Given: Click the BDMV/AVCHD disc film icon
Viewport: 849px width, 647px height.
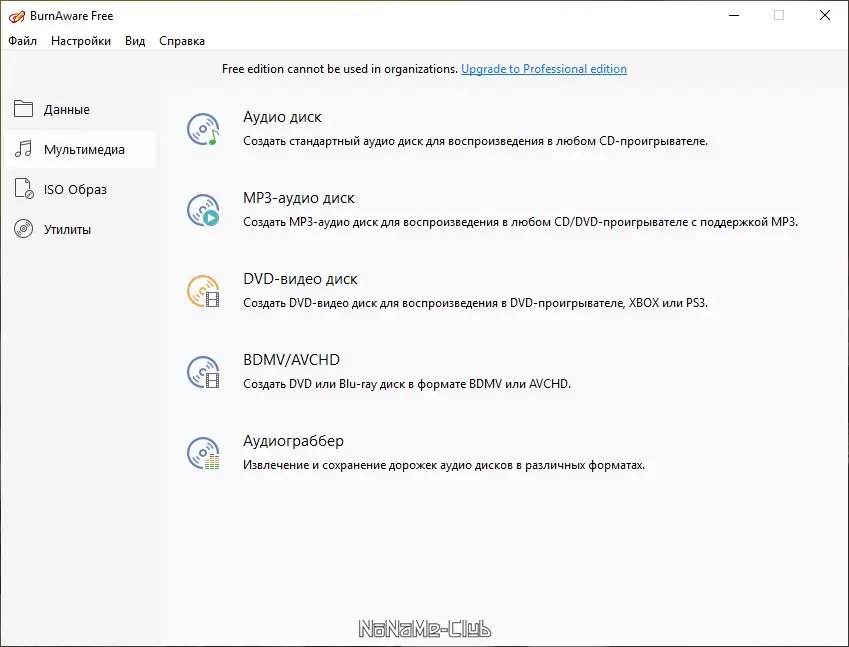Looking at the screenshot, I should 203,372.
